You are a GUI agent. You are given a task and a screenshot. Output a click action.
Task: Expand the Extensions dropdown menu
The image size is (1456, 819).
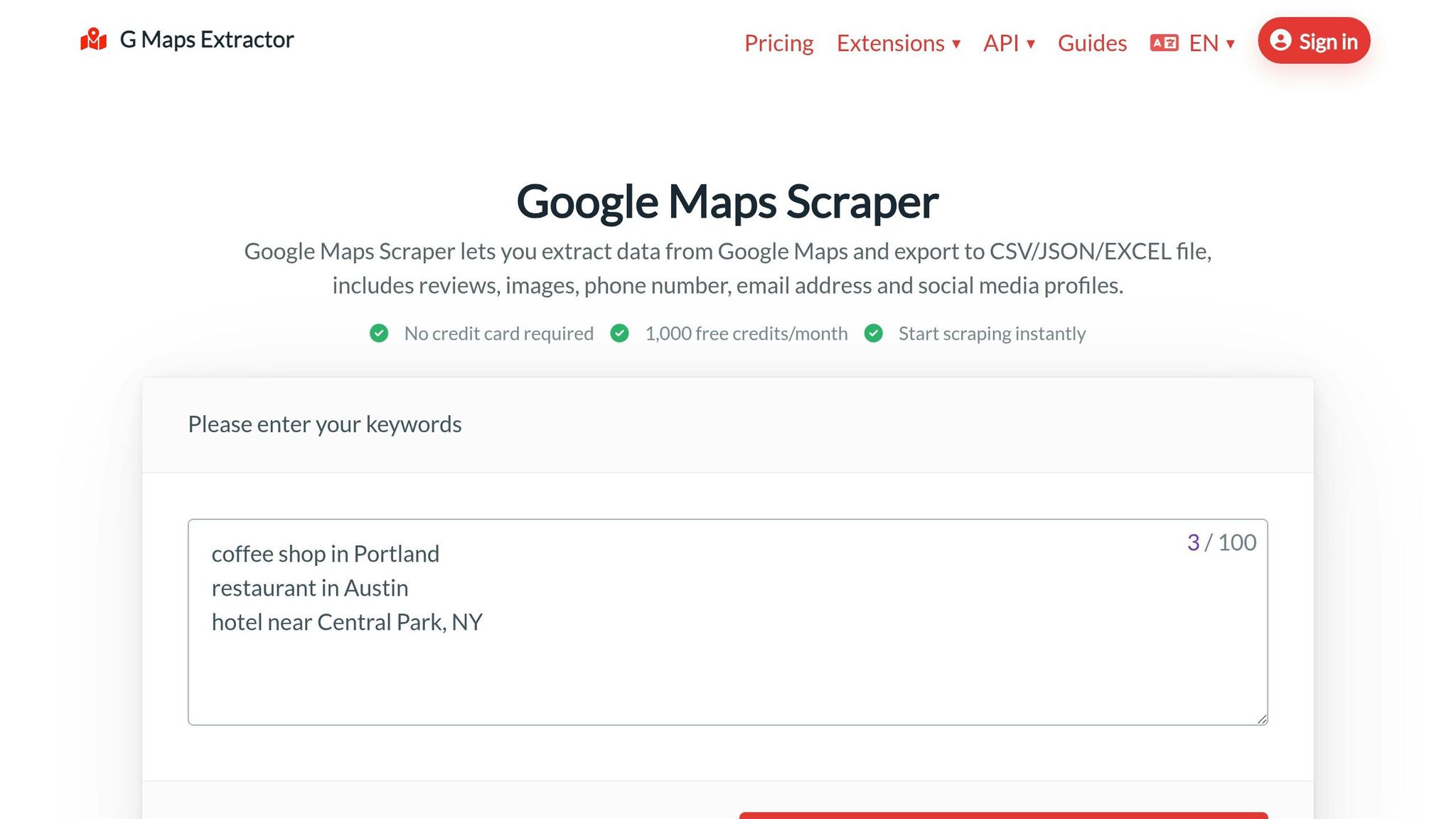tap(899, 43)
